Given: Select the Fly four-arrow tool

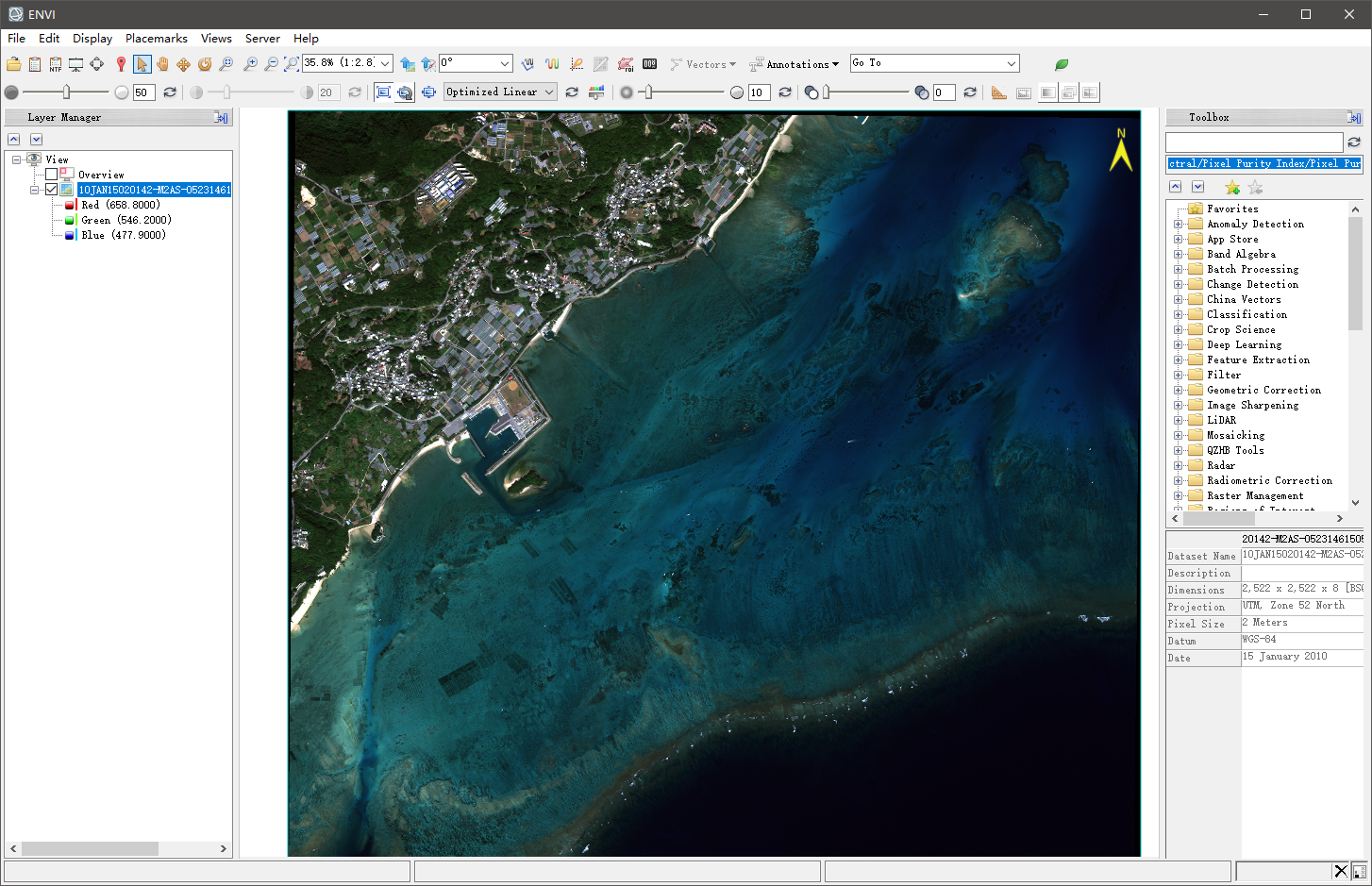Looking at the screenshot, I should (183, 64).
